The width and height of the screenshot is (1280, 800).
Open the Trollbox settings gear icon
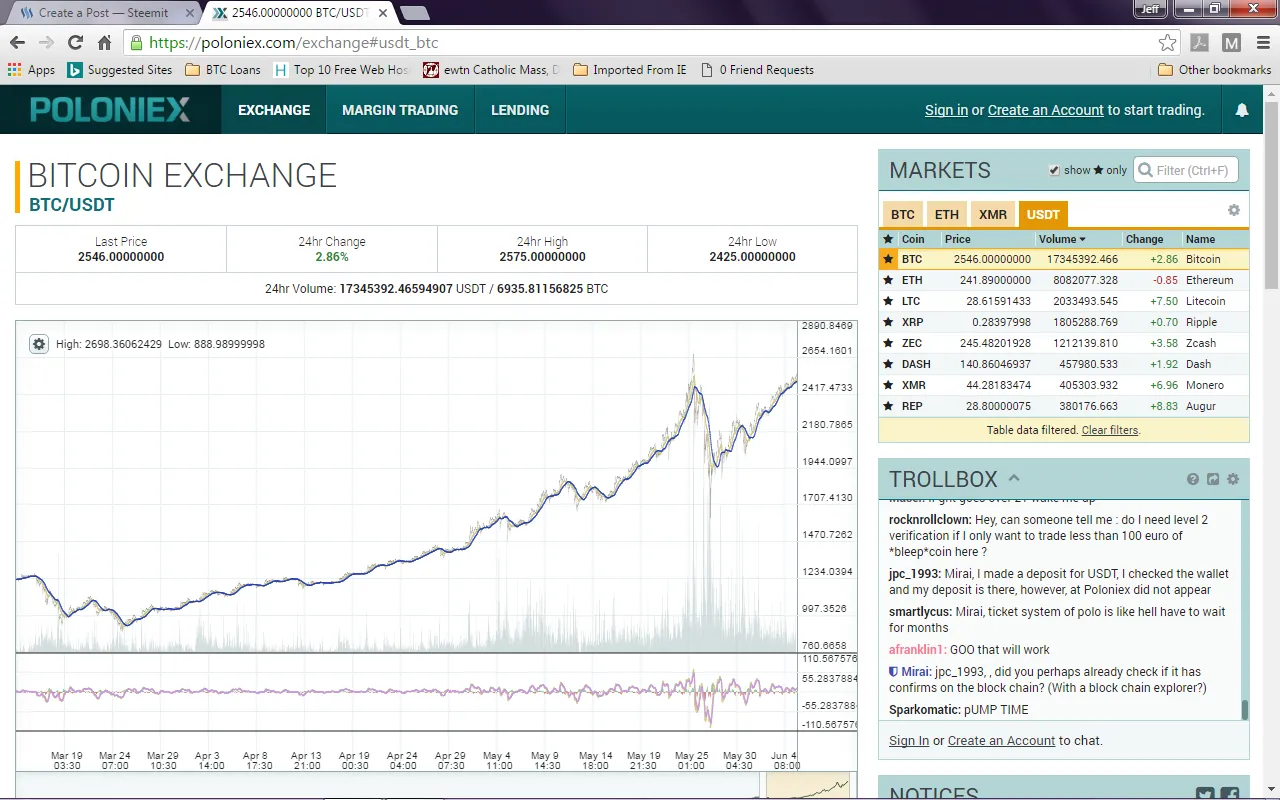click(1233, 479)
